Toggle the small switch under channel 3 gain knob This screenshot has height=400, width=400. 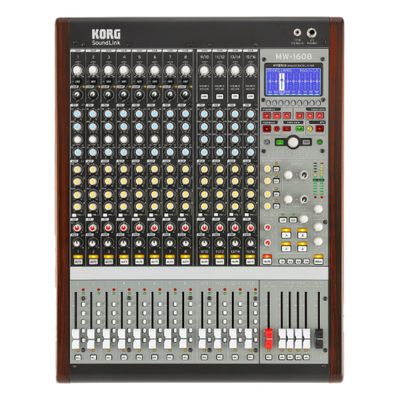(108, 81)
